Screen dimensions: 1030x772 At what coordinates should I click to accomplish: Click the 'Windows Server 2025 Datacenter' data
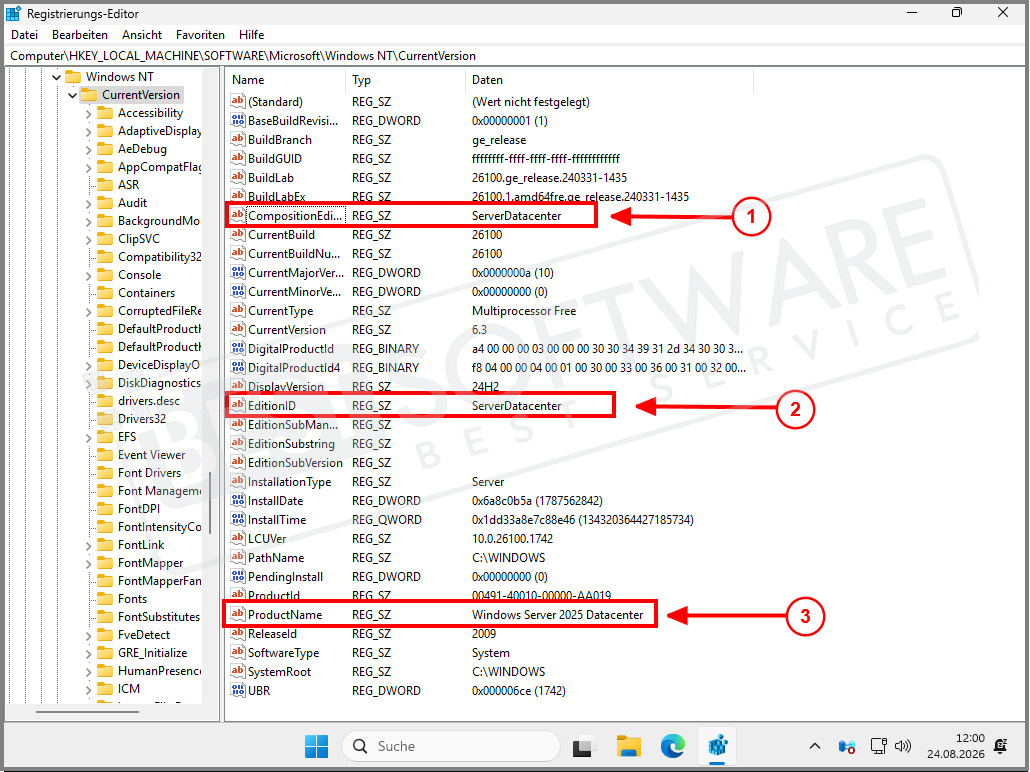click(x=558, y=615)
